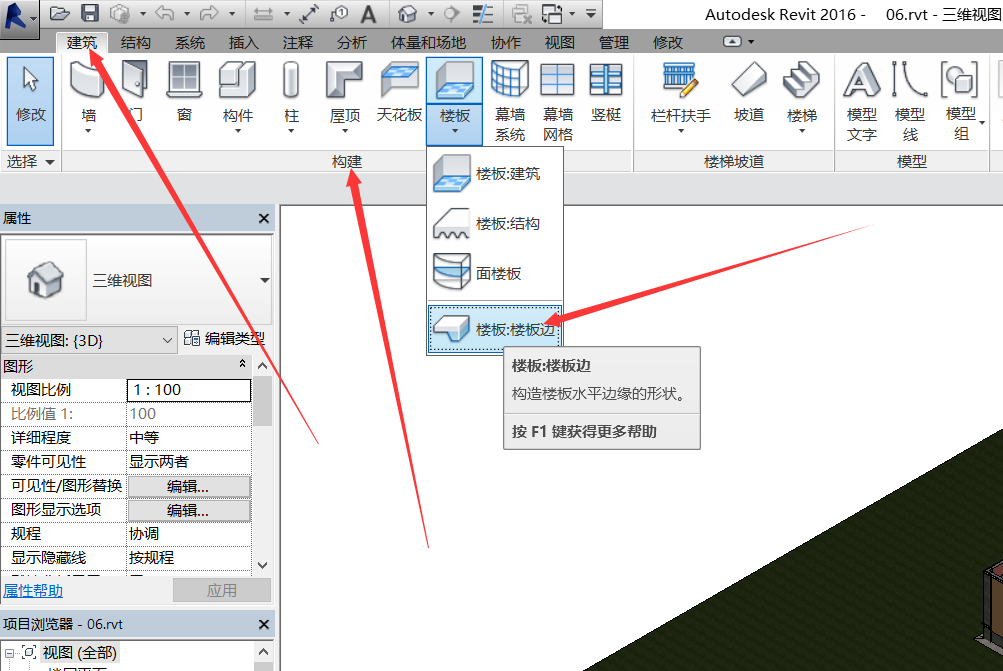Screen dimensions: 1003x671
Task: Collapse the 图形 properties section
Action: (243, 366)
